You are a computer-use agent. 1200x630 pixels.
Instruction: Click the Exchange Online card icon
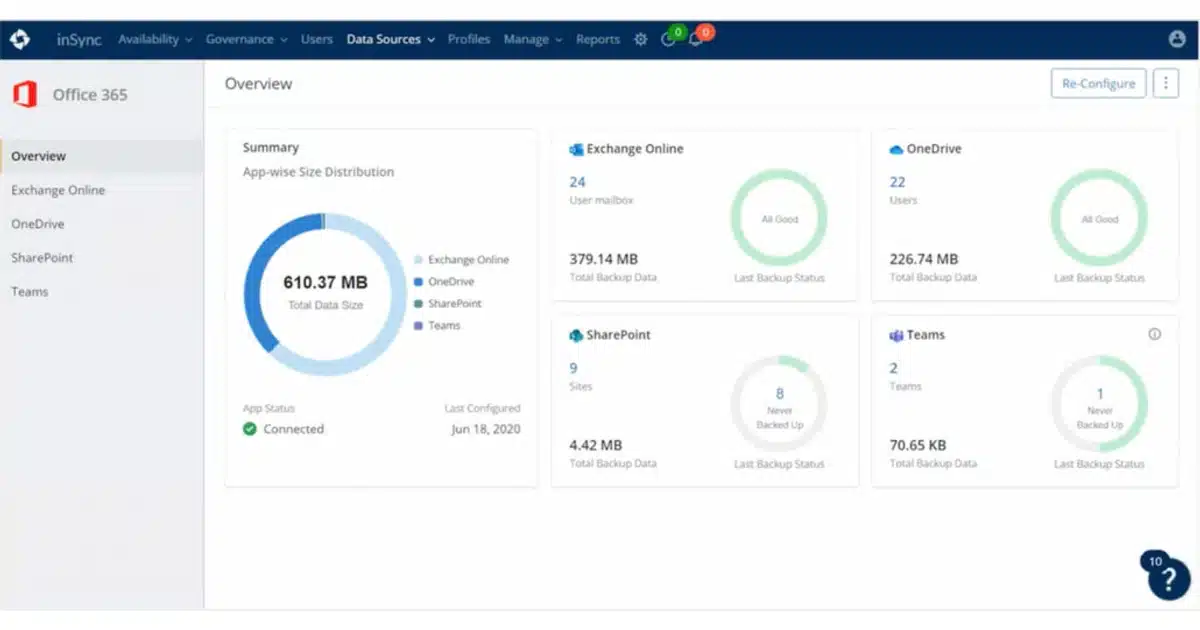[x=576, y=149]
